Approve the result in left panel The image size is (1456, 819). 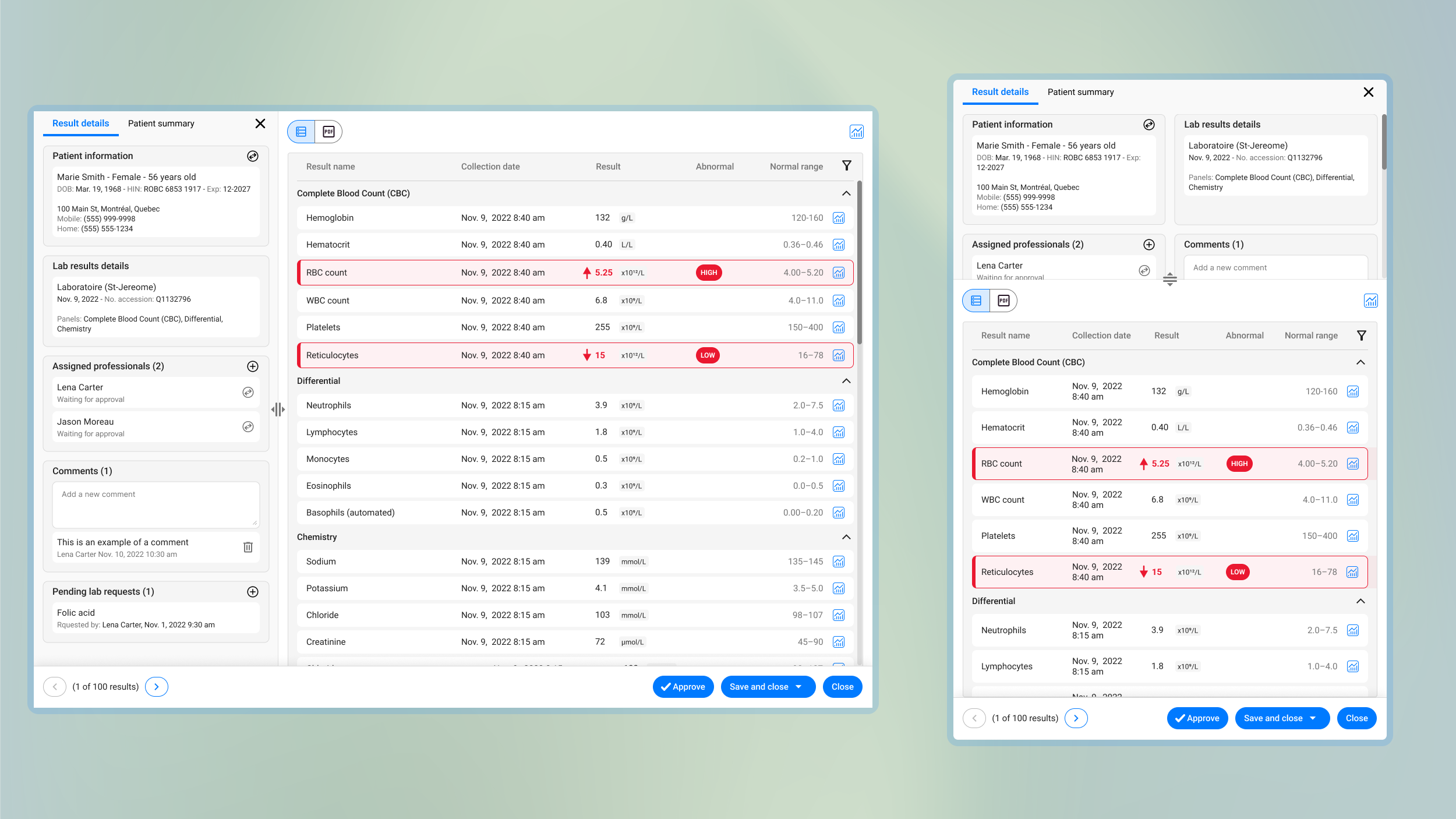point(683,687)
